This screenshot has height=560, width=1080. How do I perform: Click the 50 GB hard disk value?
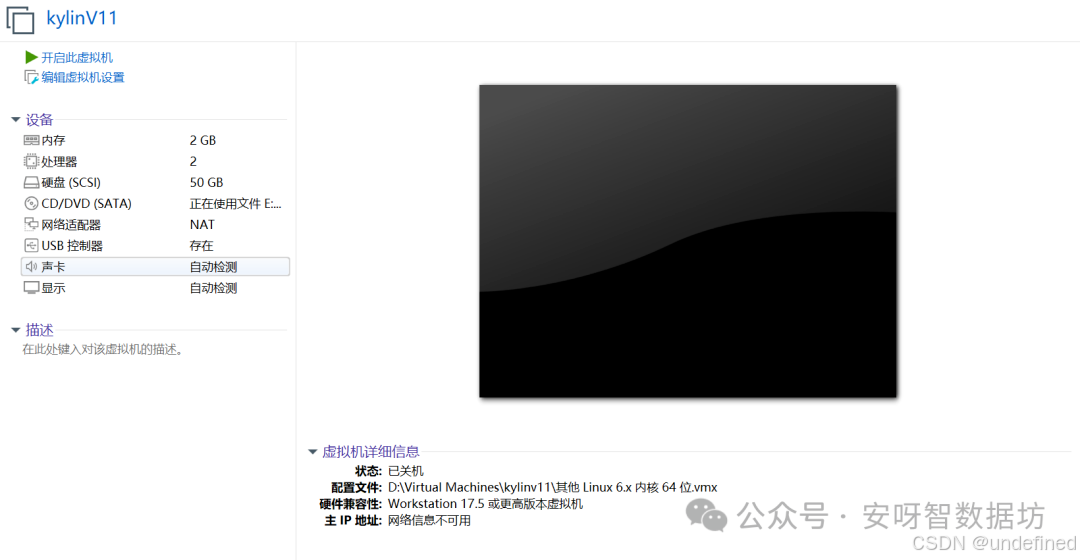click(207, 183)
